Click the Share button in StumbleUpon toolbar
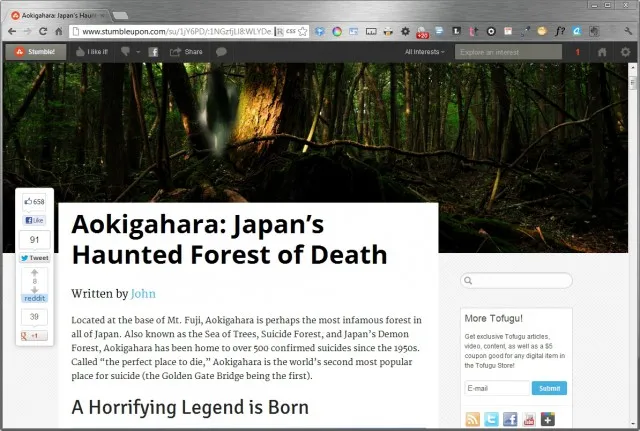Viewport: 640px width, 431px height. coord(186,52)
